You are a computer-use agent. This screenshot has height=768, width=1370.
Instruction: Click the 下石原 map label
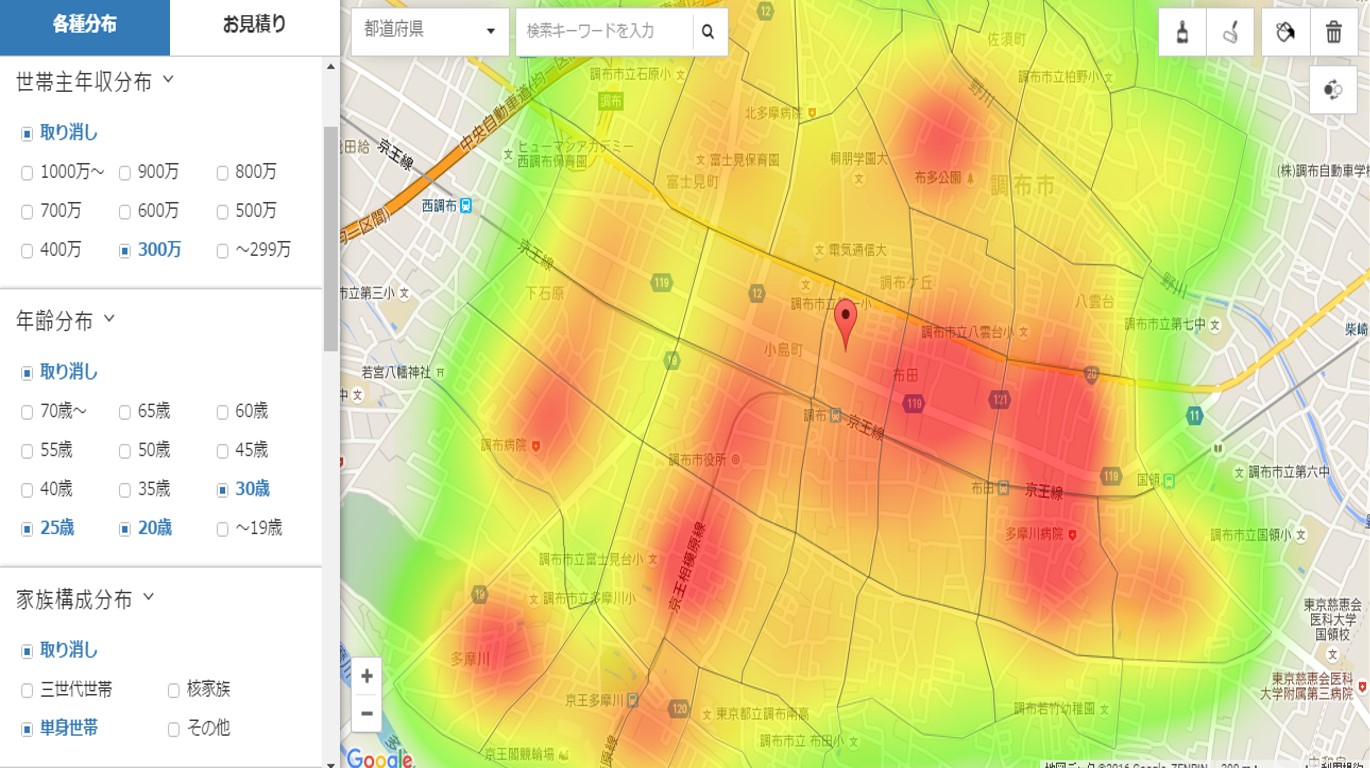(x=545, y=293)
